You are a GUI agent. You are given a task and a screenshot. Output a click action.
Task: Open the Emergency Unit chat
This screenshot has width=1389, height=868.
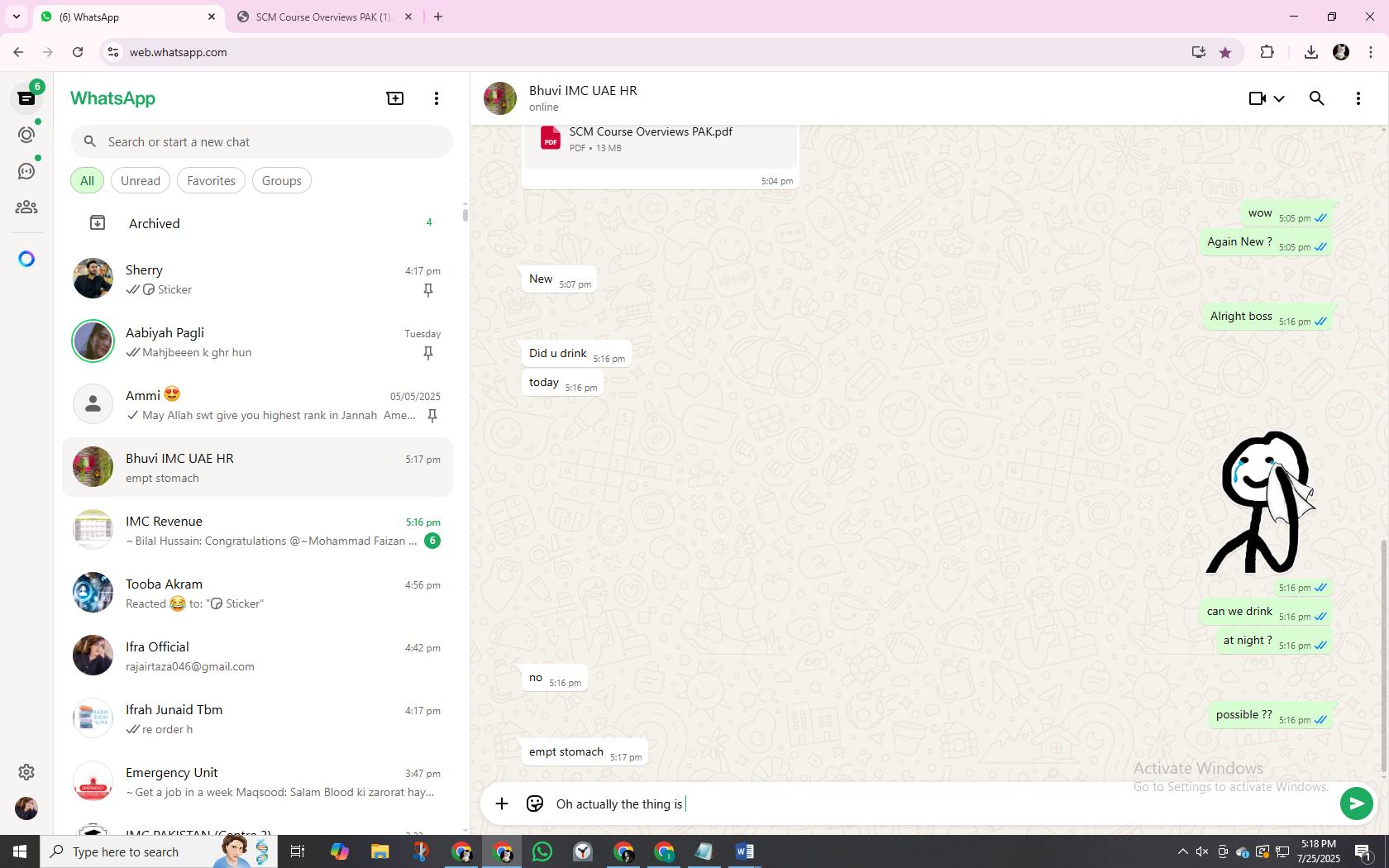[257, 781]
